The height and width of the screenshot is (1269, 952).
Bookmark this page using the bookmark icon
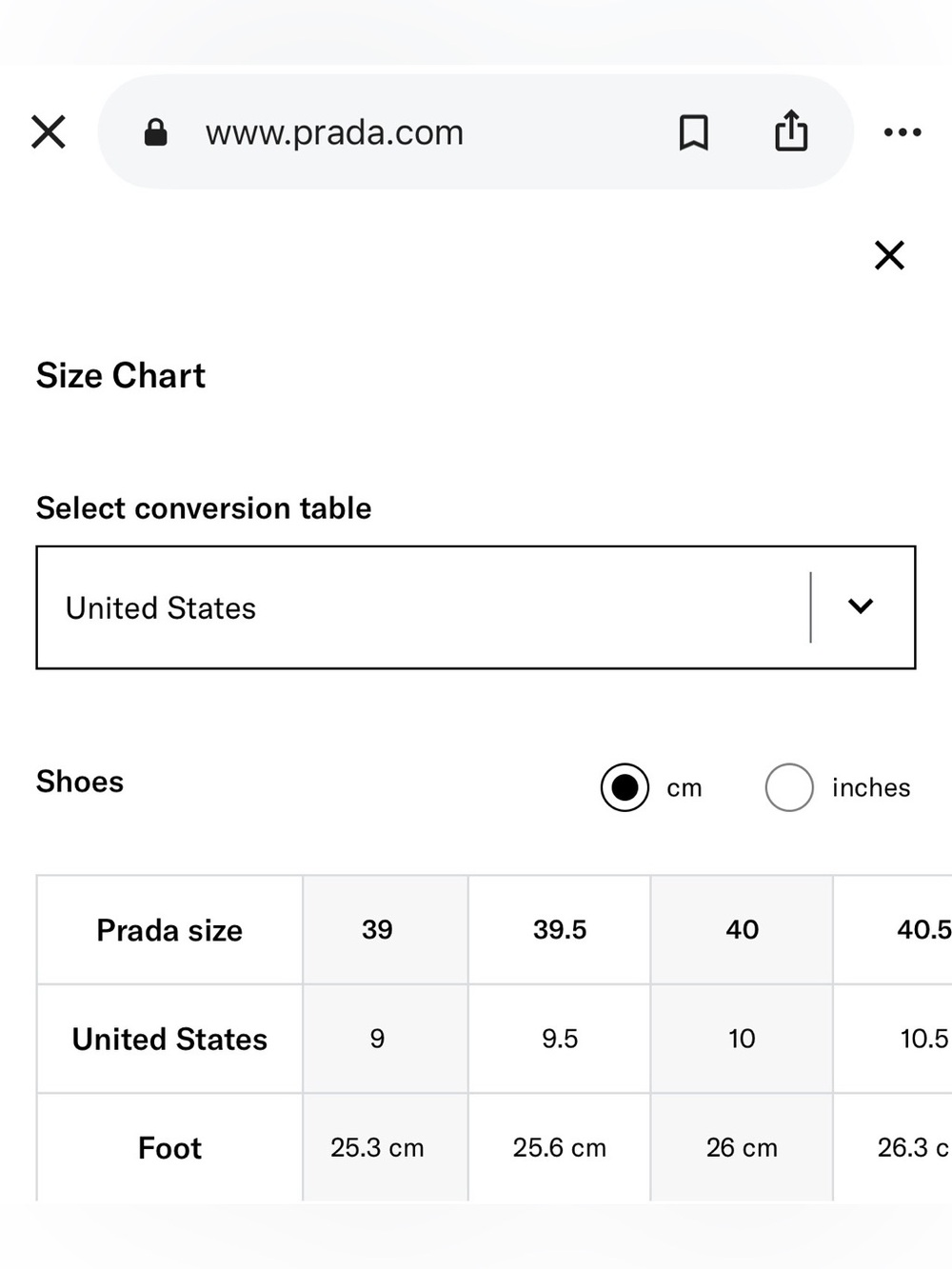tap(694, 132)
